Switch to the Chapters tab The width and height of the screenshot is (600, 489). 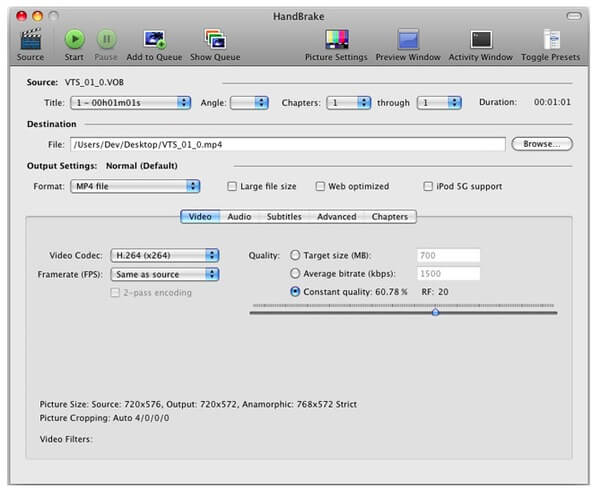390,217
